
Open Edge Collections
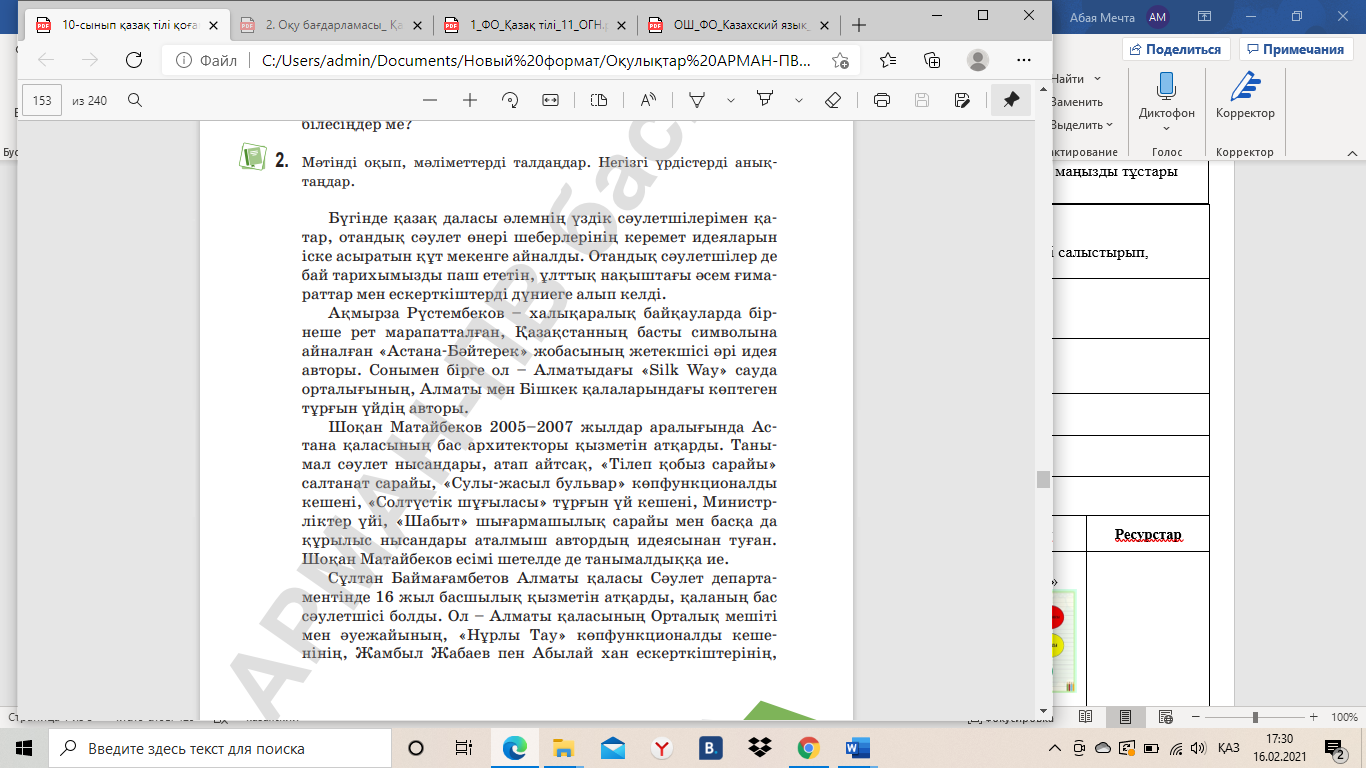[932, 60]
